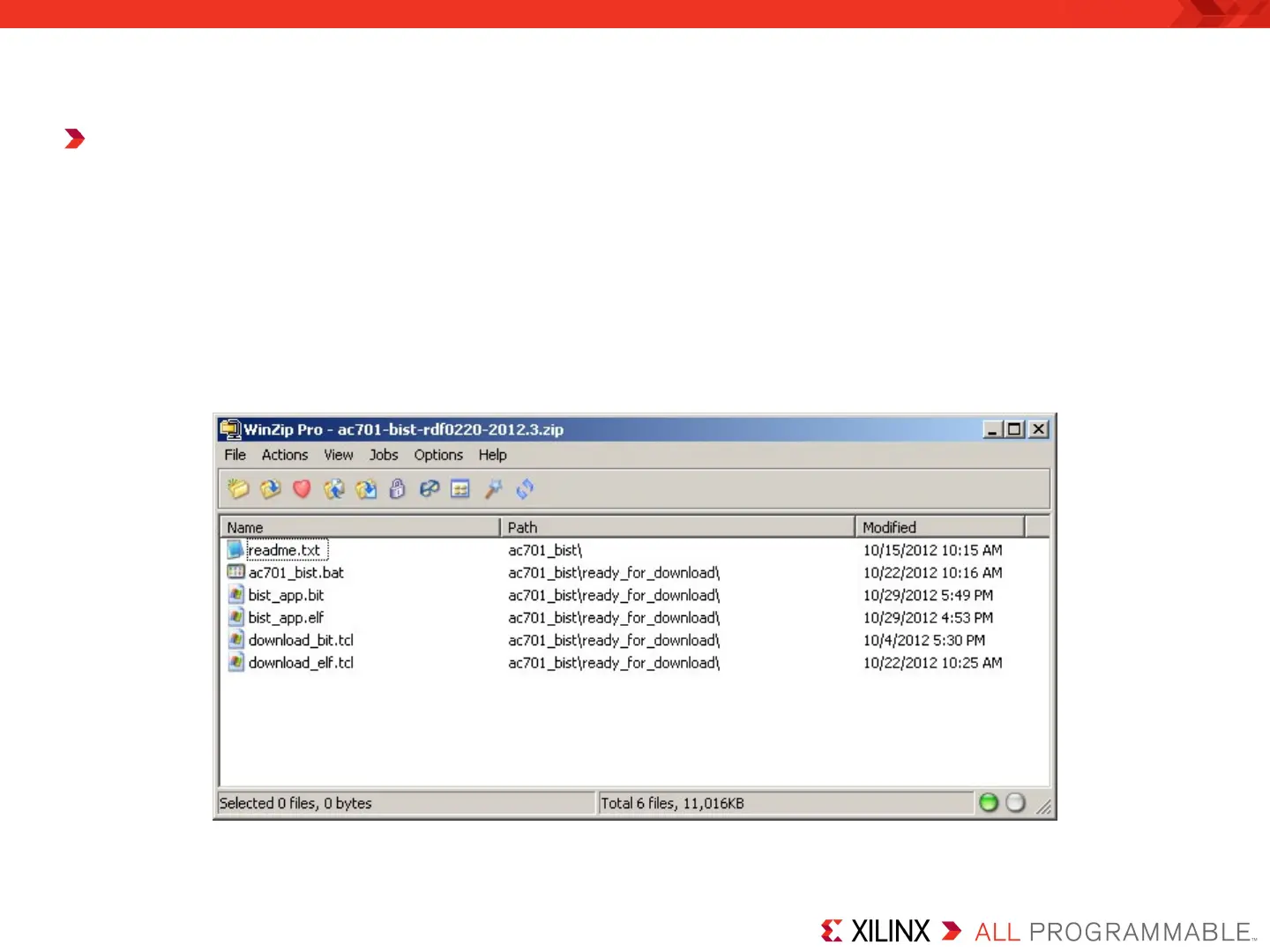Open the Options menu
The width and height of the screenshot is (1270, 952).
tap(438, 455)
